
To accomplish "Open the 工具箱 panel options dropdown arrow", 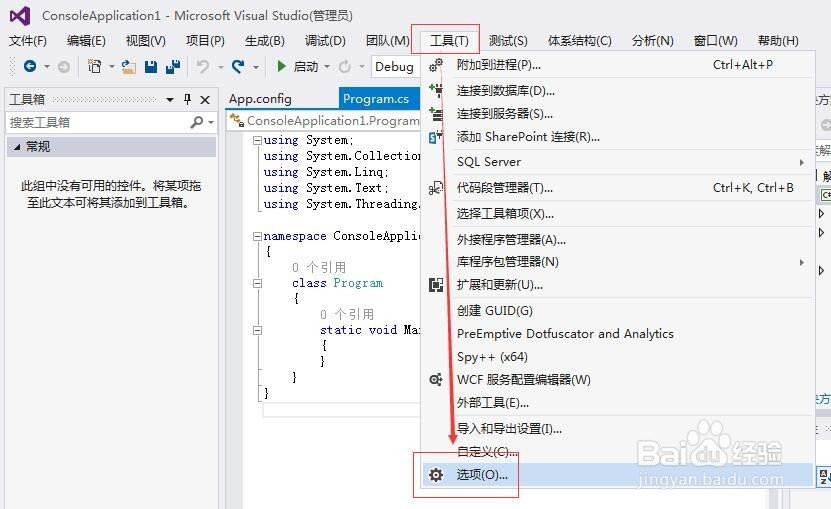I will 170,100.
